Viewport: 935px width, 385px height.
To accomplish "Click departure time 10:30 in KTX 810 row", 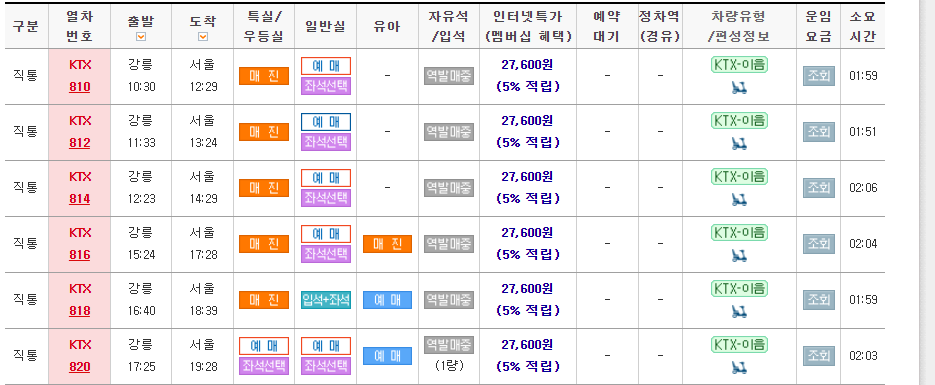I will click(141, 87).
